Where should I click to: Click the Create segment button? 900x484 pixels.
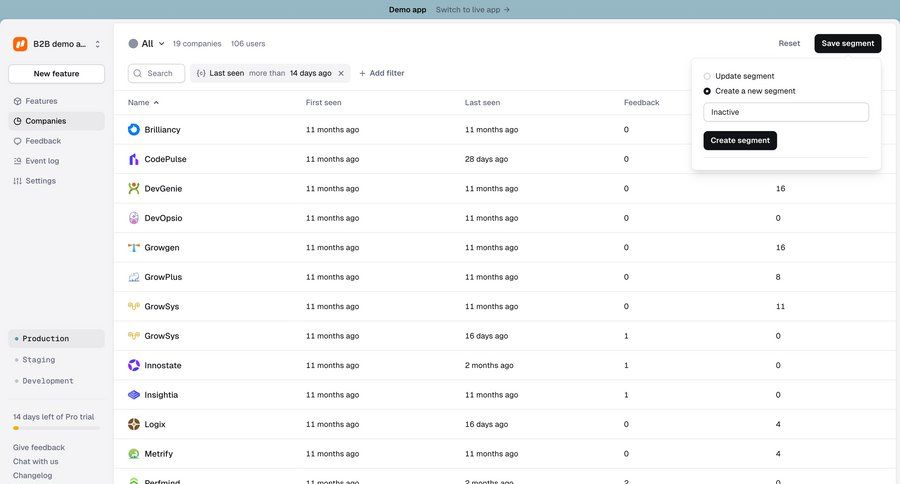click(x=740, y=141)
